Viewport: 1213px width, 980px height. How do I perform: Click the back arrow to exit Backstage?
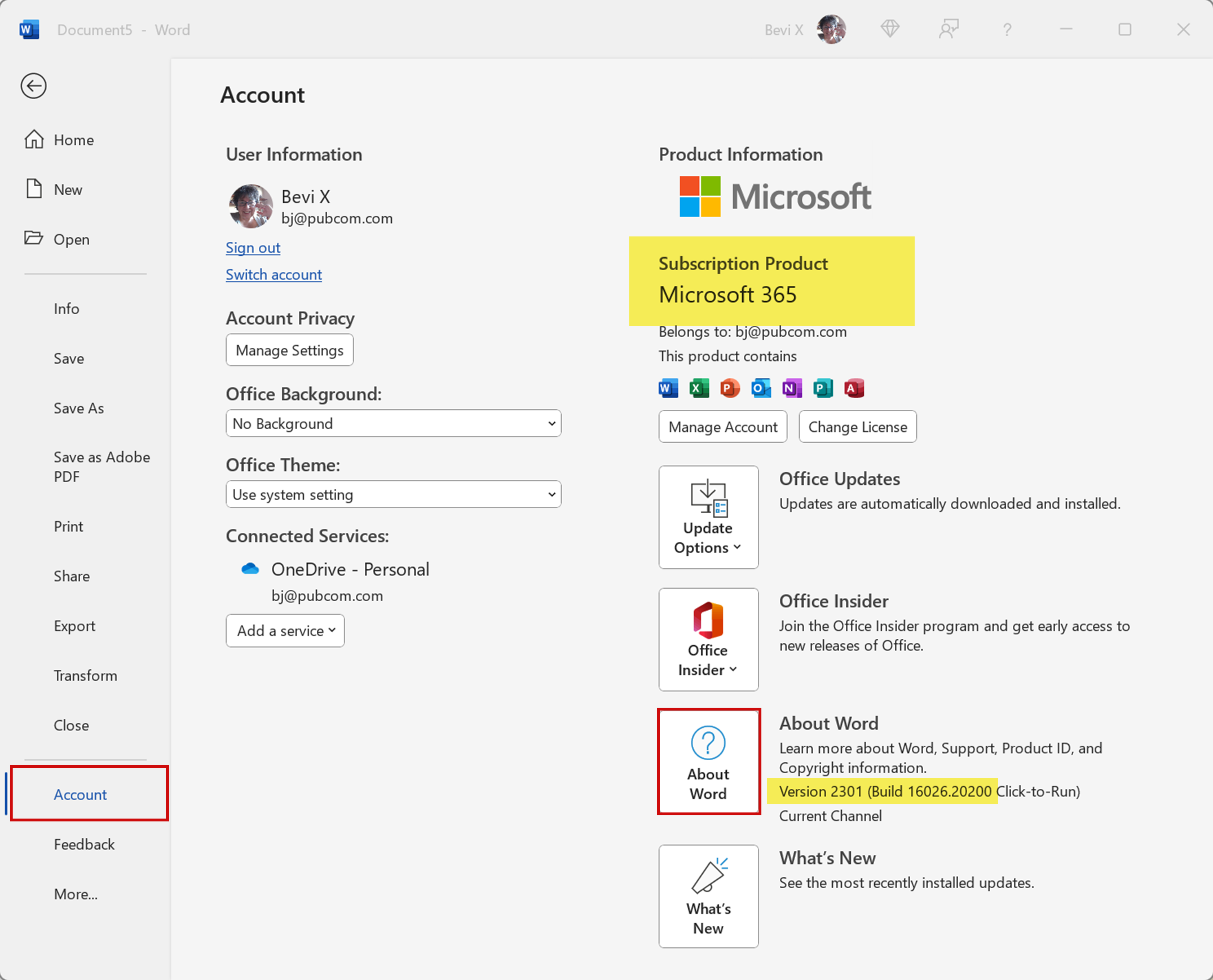[x=33, y=86]
